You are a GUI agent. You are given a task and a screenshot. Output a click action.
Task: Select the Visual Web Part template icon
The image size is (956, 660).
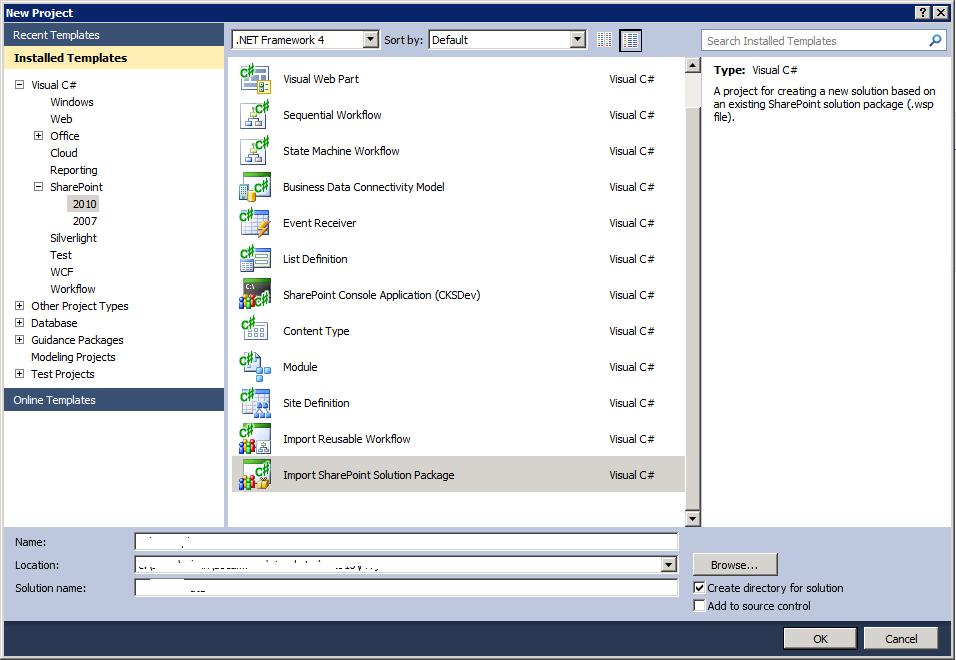pos(255,79)
